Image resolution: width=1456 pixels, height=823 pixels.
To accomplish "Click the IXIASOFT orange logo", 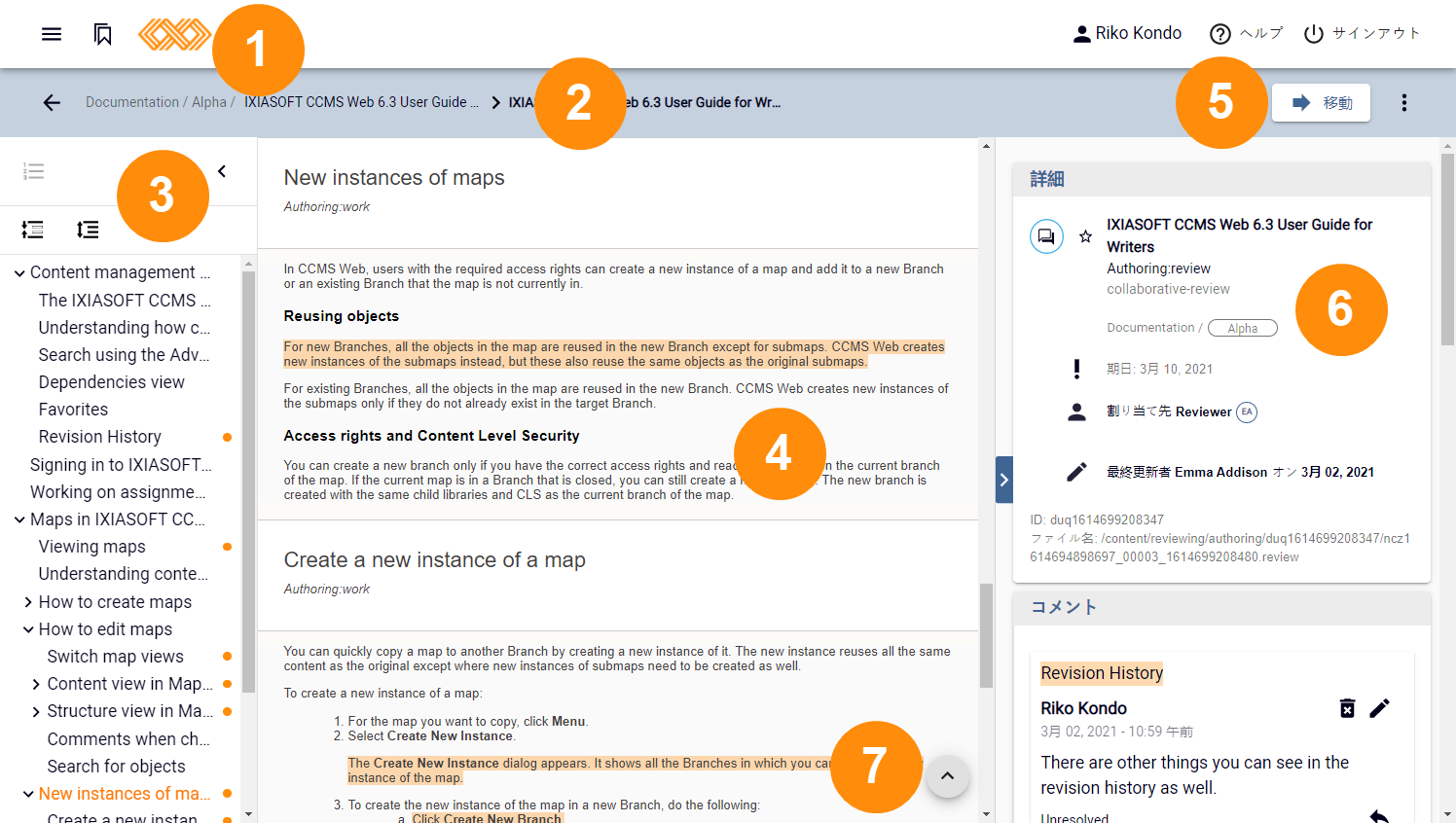I will (x=174, y=34).
